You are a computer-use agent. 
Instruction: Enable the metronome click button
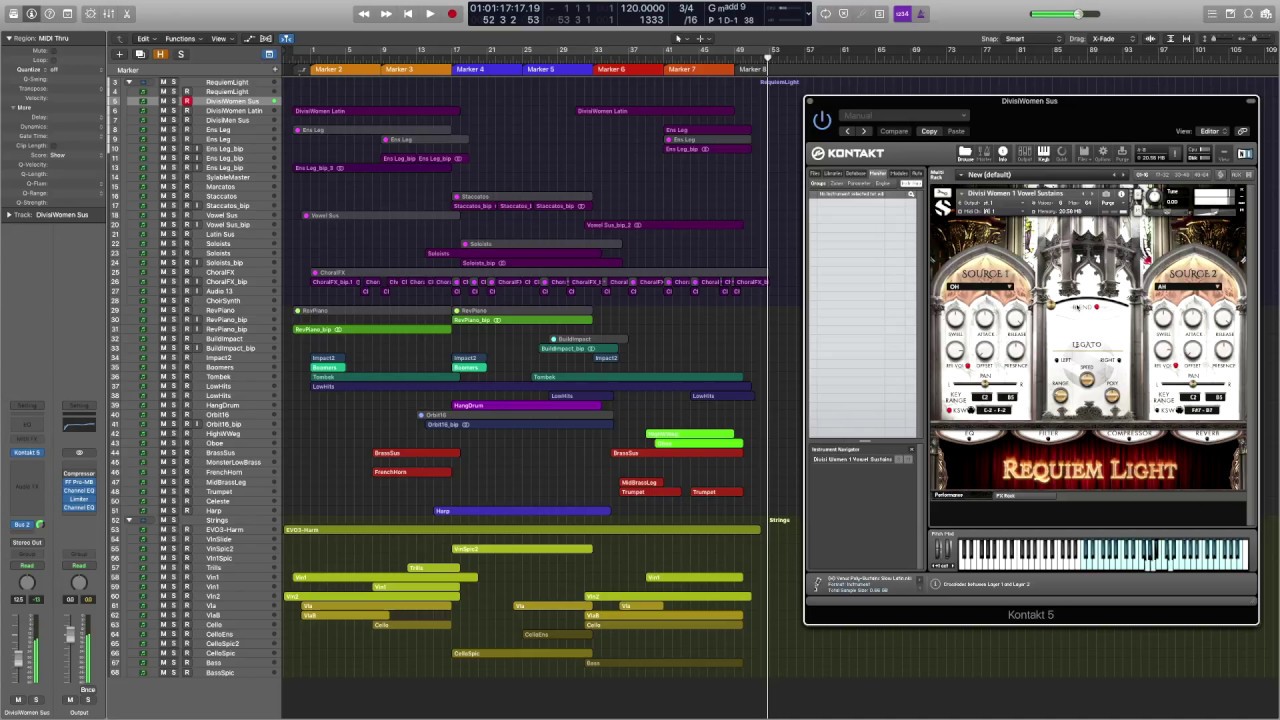[921, 14]
